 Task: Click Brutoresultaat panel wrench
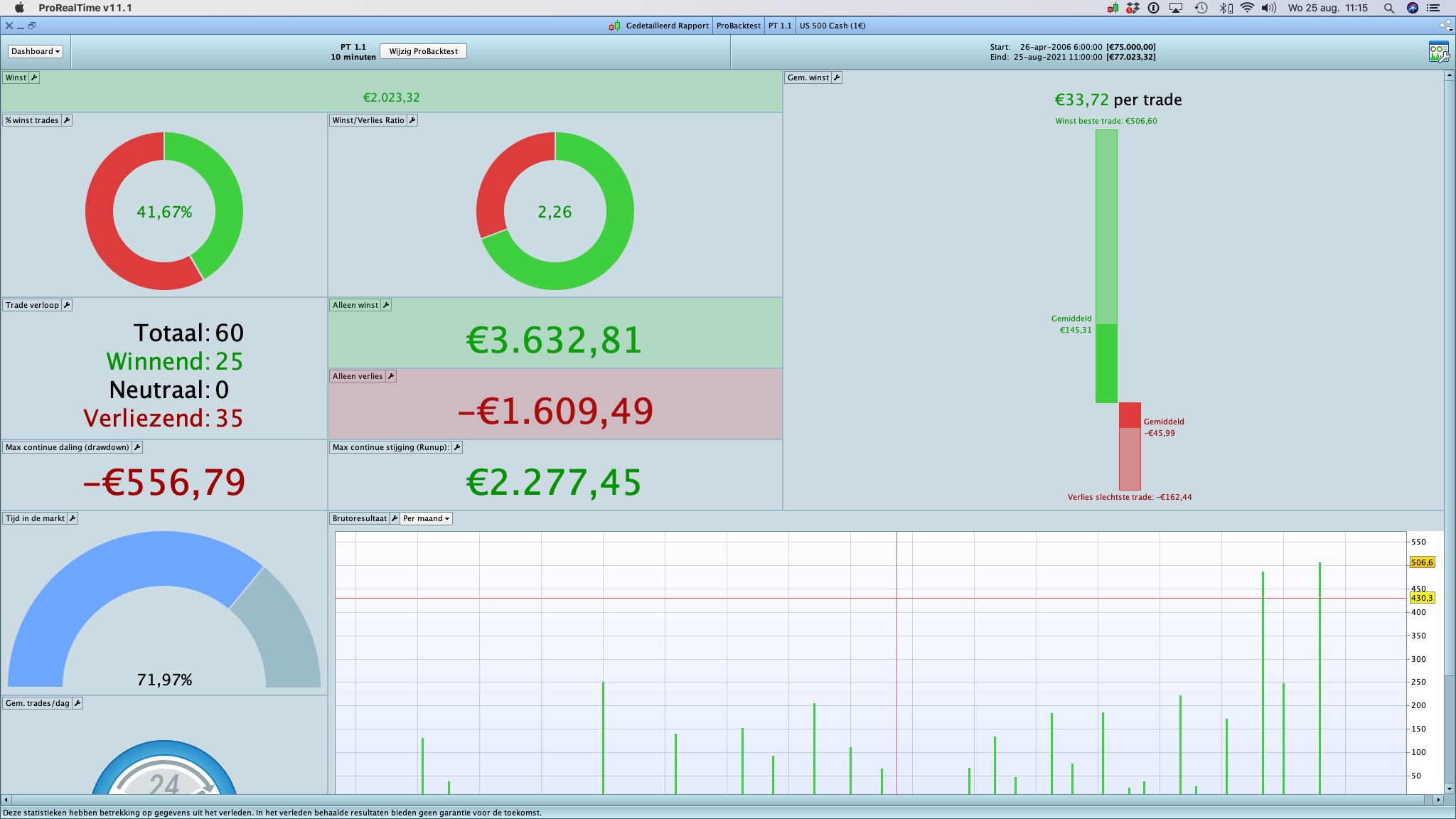(395, 518)
